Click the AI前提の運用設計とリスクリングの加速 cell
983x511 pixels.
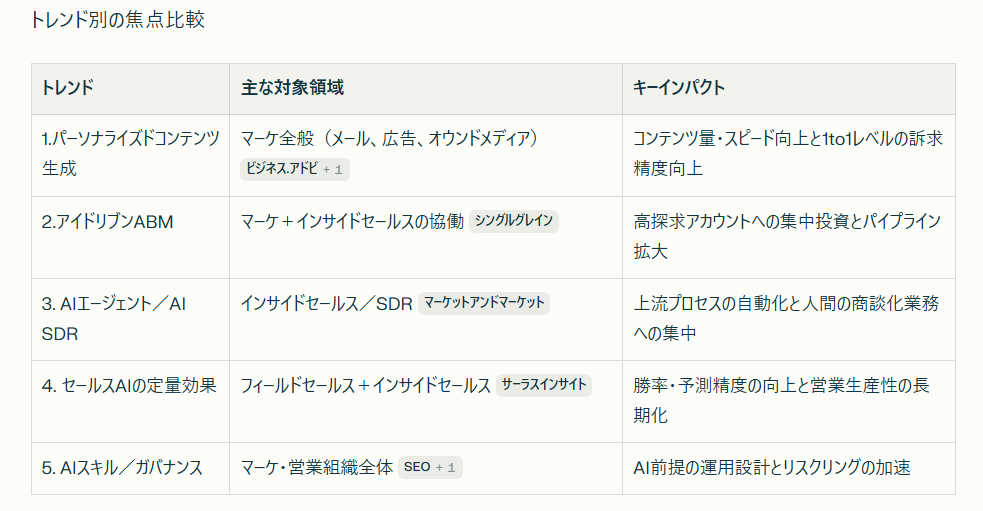pyautogui.click(x=789, y=468)
